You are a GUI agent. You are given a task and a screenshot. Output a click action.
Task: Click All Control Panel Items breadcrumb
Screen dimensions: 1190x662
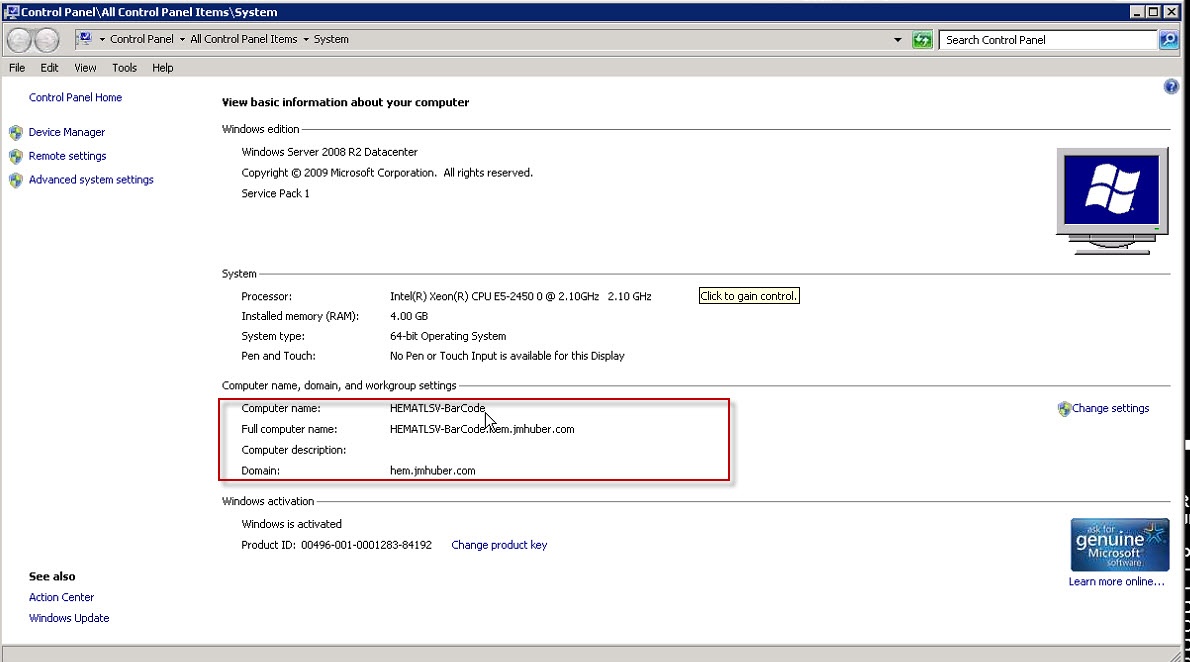pyautogui.click(x=244, y=39)
